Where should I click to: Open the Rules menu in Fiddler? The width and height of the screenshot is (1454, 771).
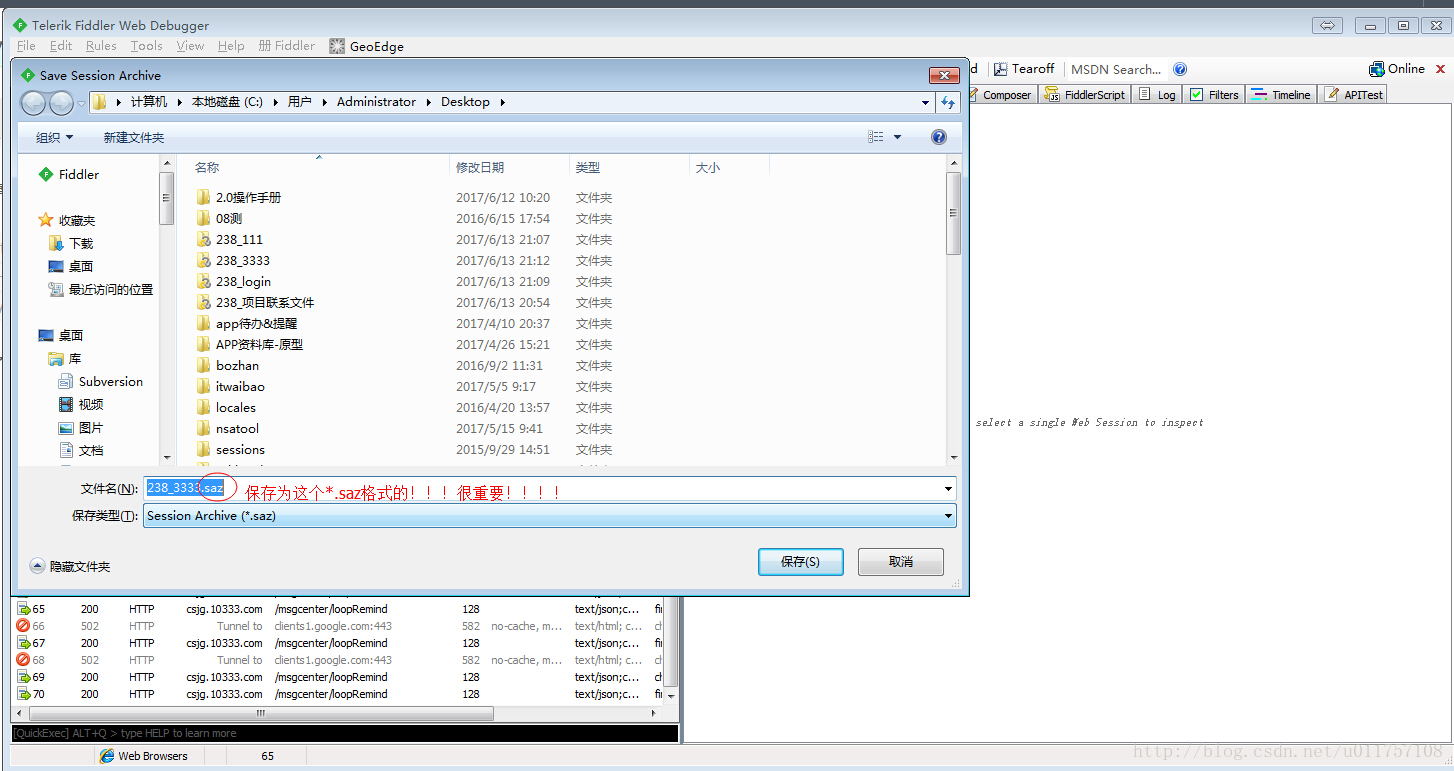pos(101,46)
